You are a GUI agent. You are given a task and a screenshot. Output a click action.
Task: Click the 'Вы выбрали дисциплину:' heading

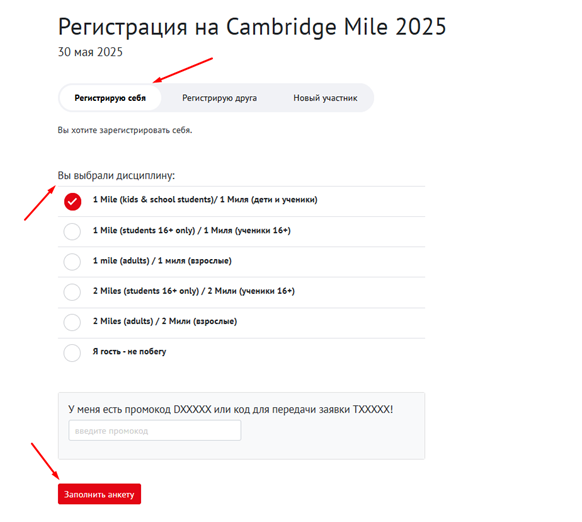pos(116,176)
